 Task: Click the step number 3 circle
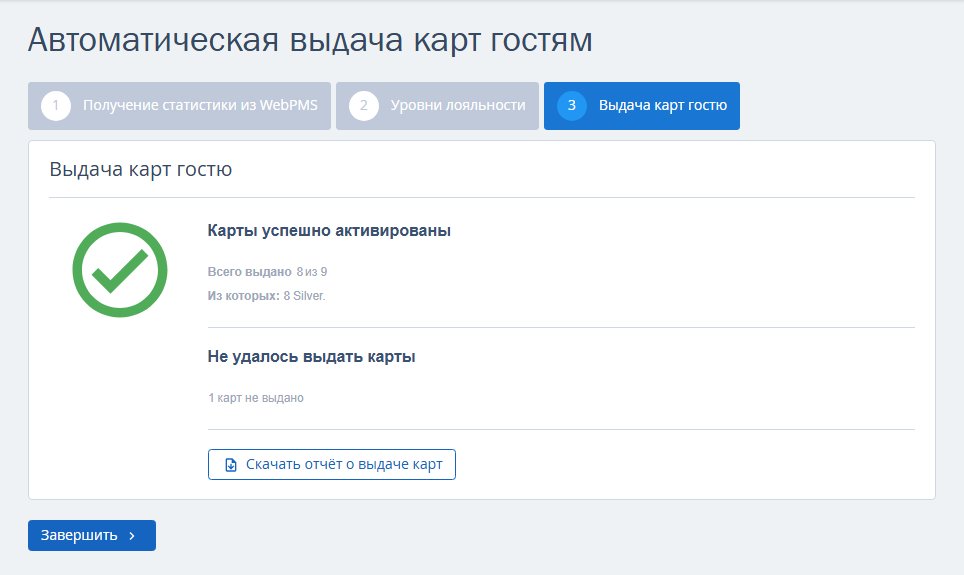click(572, 106)
